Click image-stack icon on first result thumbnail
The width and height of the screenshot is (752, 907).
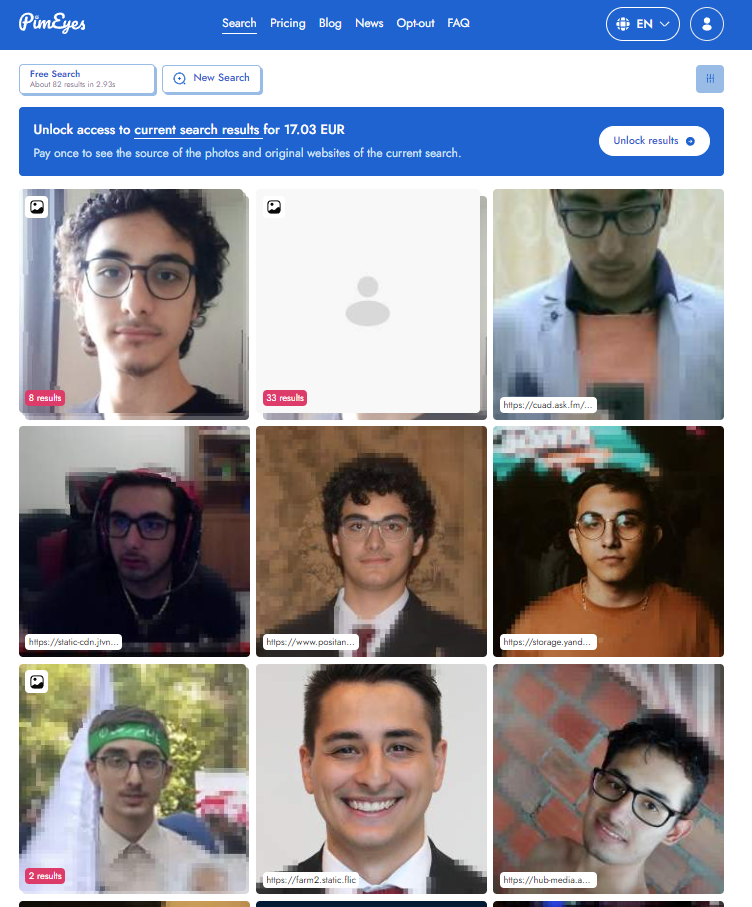pyautogui.click(x=36, y=207)
